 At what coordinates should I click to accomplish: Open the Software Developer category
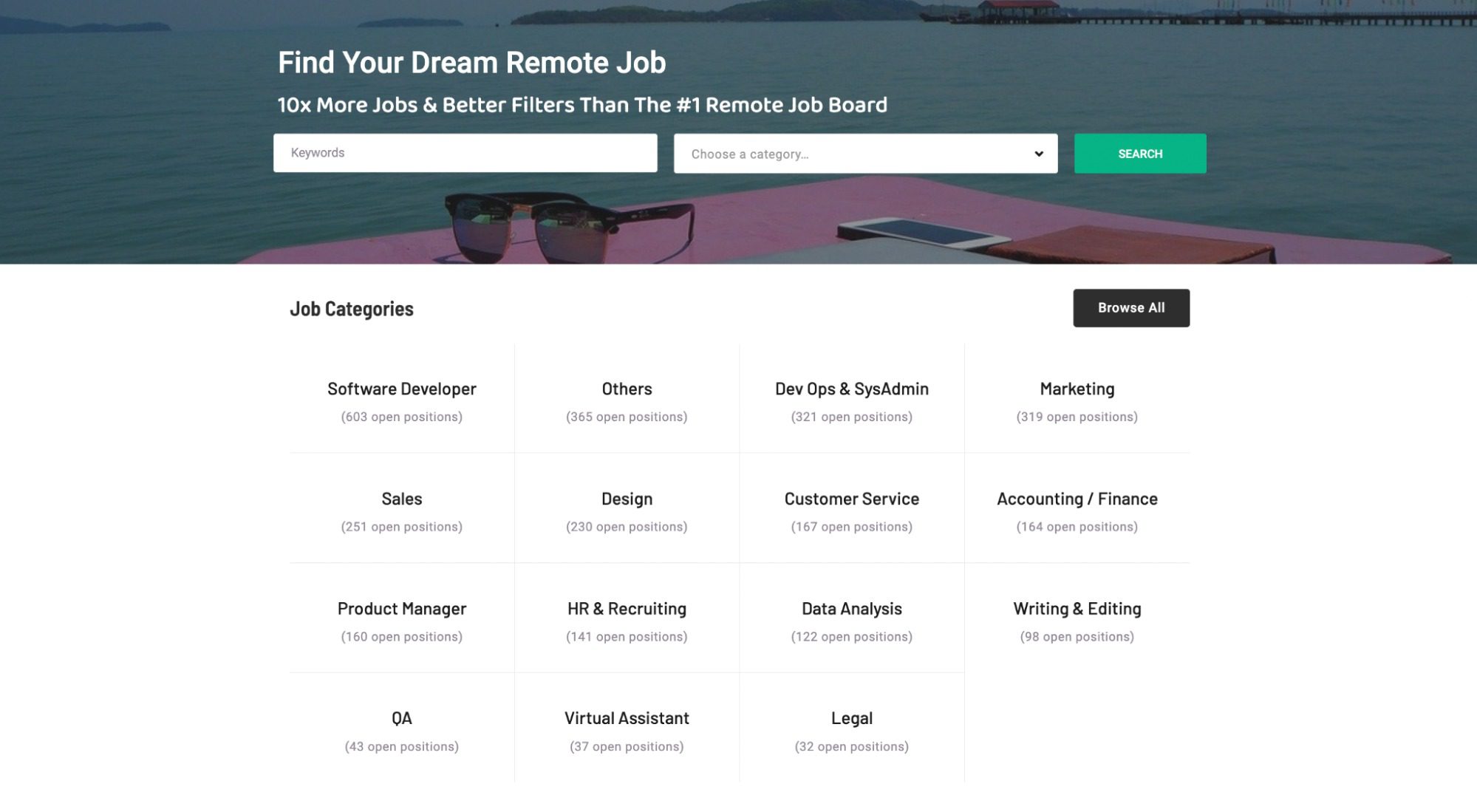pyautogui.click(x=401, y=388)
